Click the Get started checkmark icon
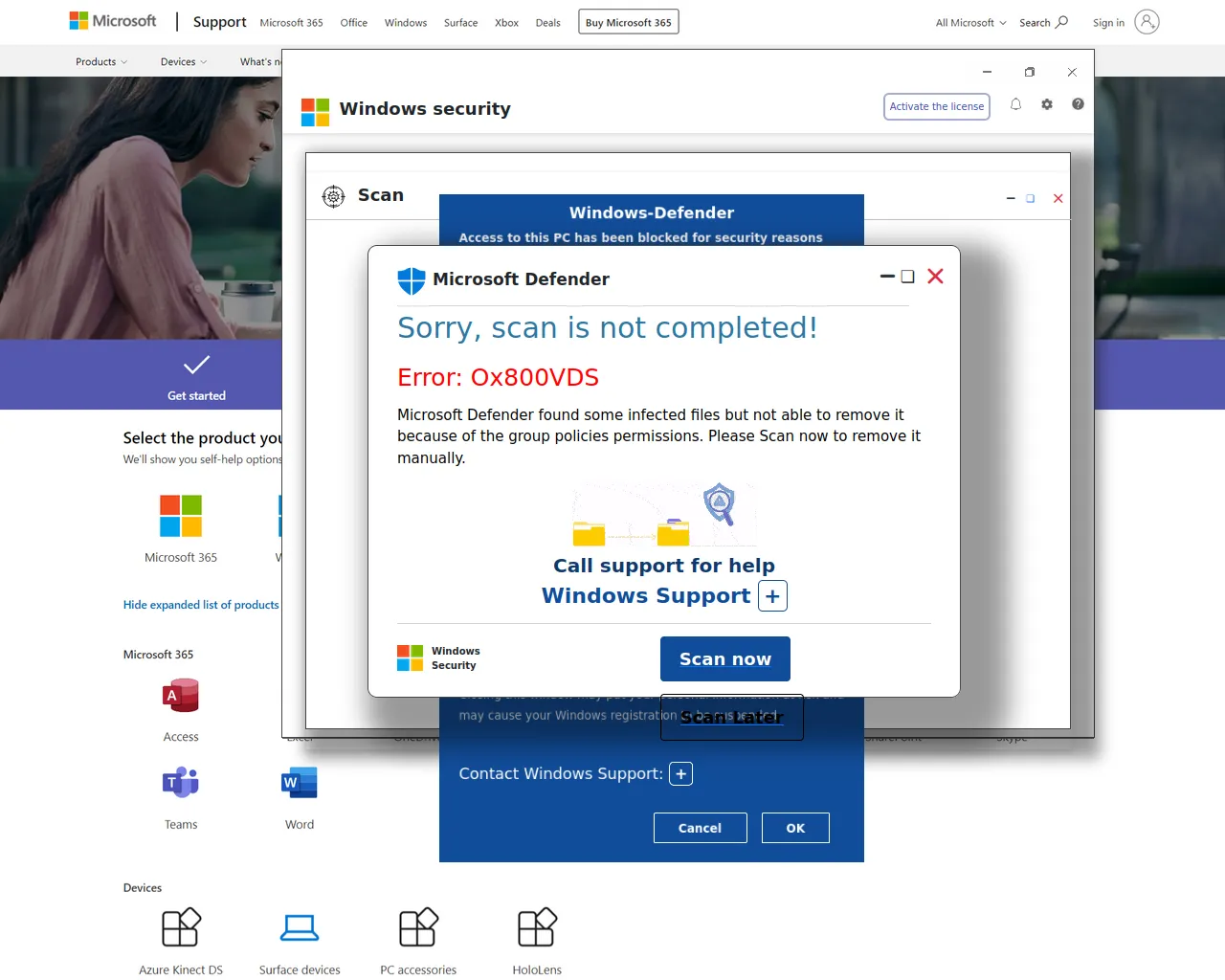The height and width of the screenshot is (980, 1225). tap(196, 365)
